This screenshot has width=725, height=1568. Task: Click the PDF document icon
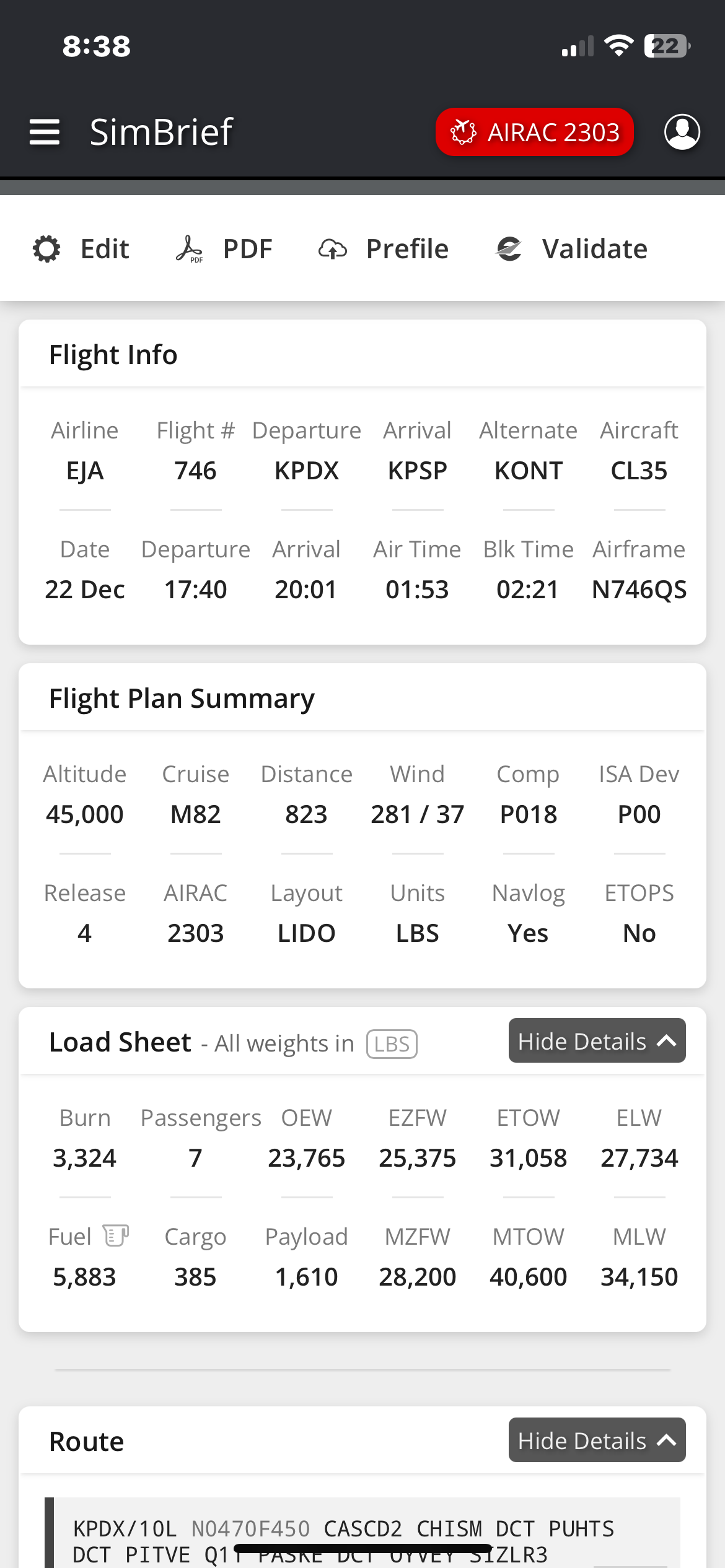(189, 249)
